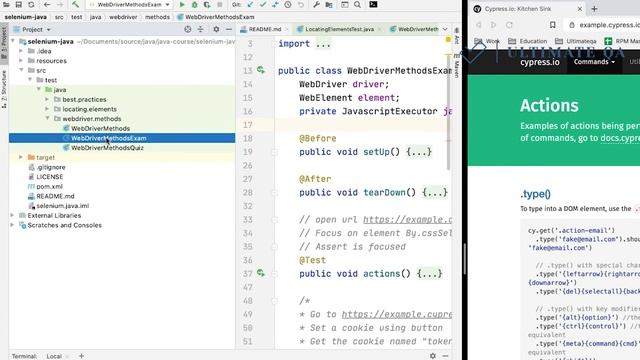This screenshot has height=360, width=640.
Task: Click the selenium-java breadcrumb
Action: [25, 17]
